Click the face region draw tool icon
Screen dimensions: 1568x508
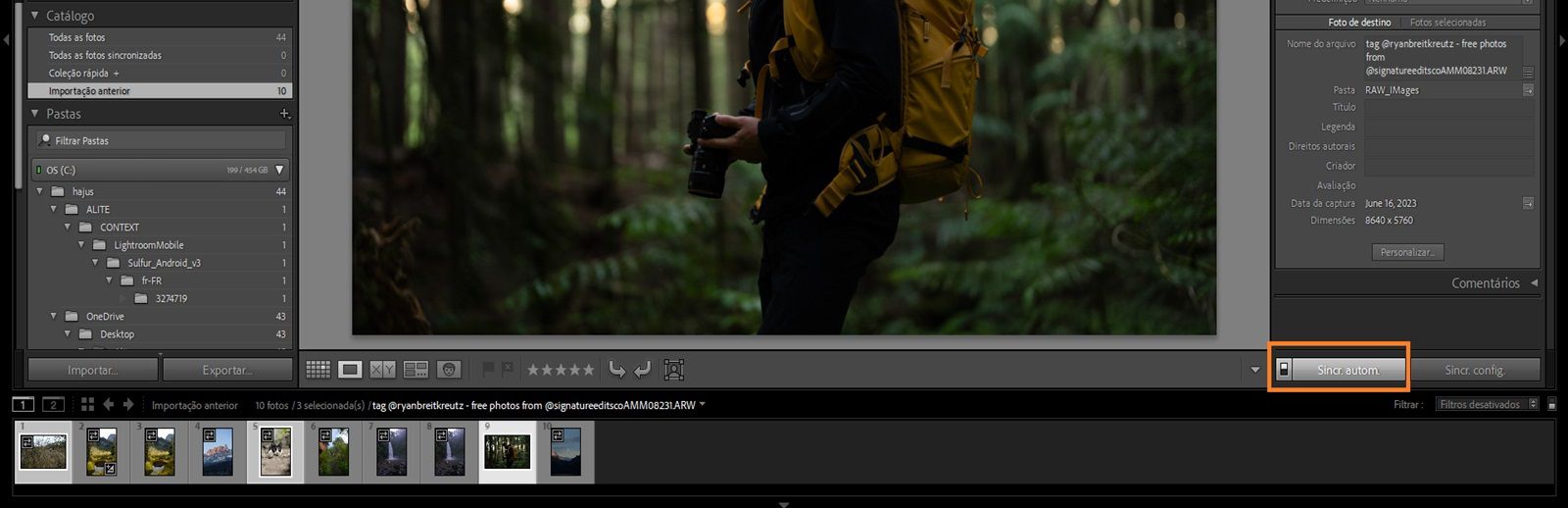pyautogui.click(x=673, y=370)
